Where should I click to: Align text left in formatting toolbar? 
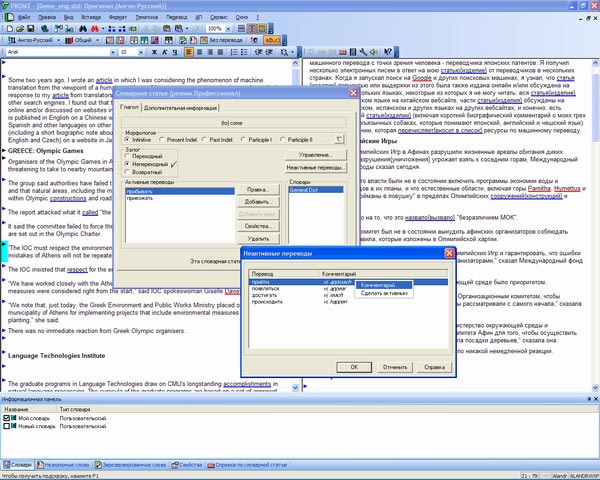tap(189, 52)
